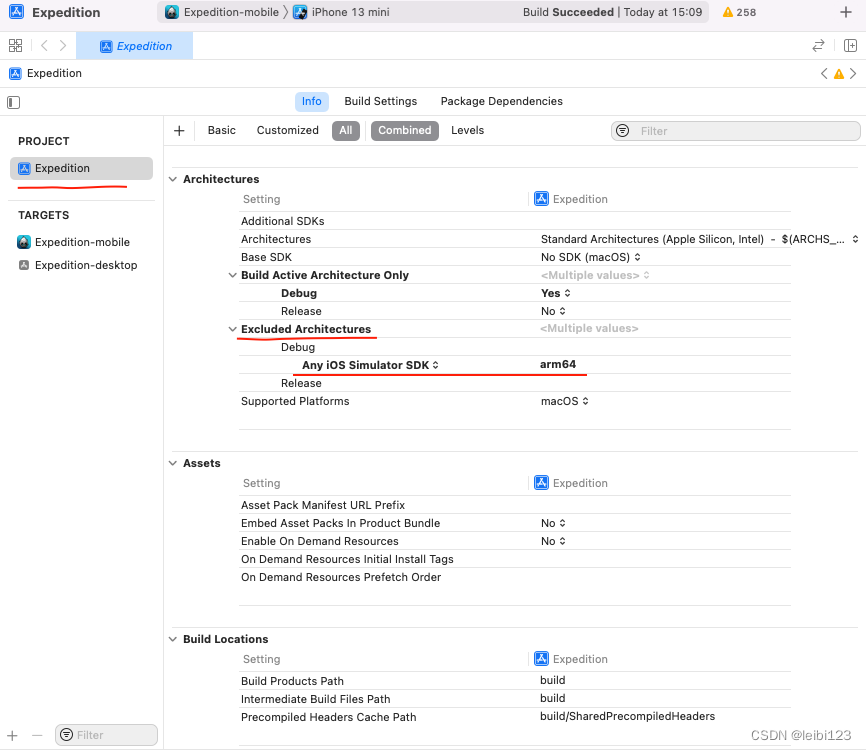
Task: Go back with the left navigation arrow
Action: pos(44,46)
